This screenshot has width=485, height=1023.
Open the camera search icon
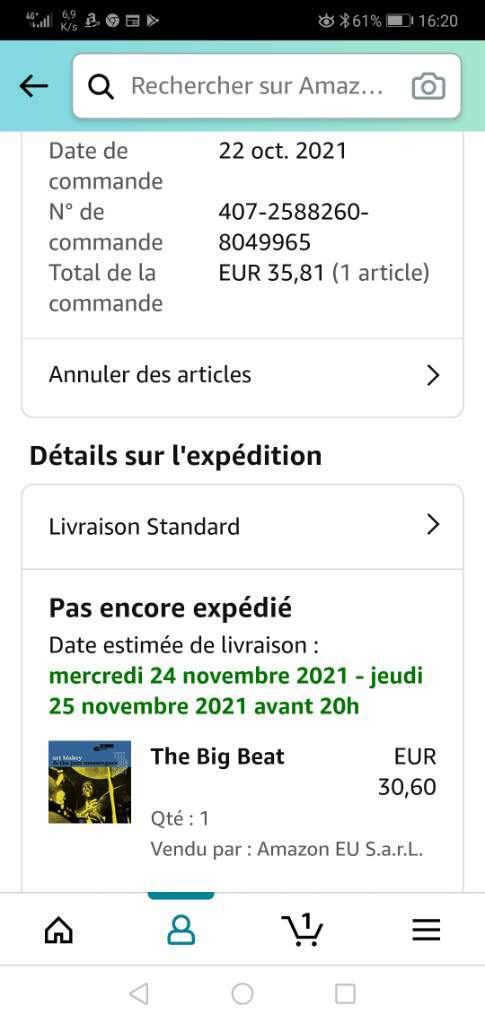(x=429, y=87)
